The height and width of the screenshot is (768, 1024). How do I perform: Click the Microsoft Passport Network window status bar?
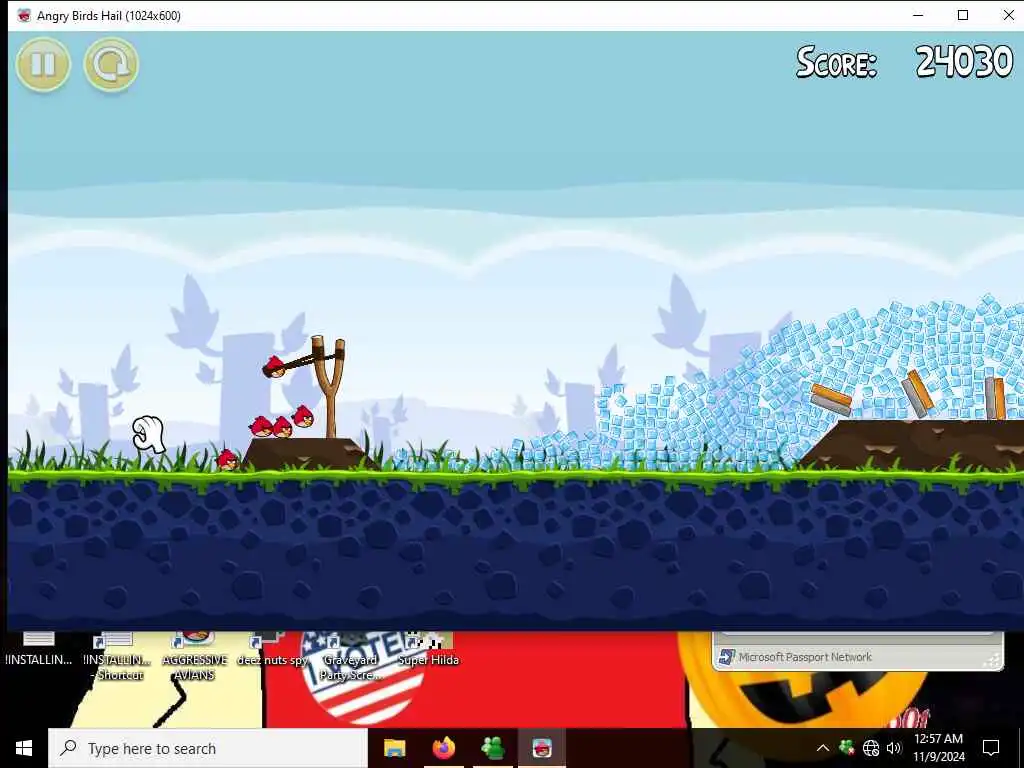click(x=858, y=657)
